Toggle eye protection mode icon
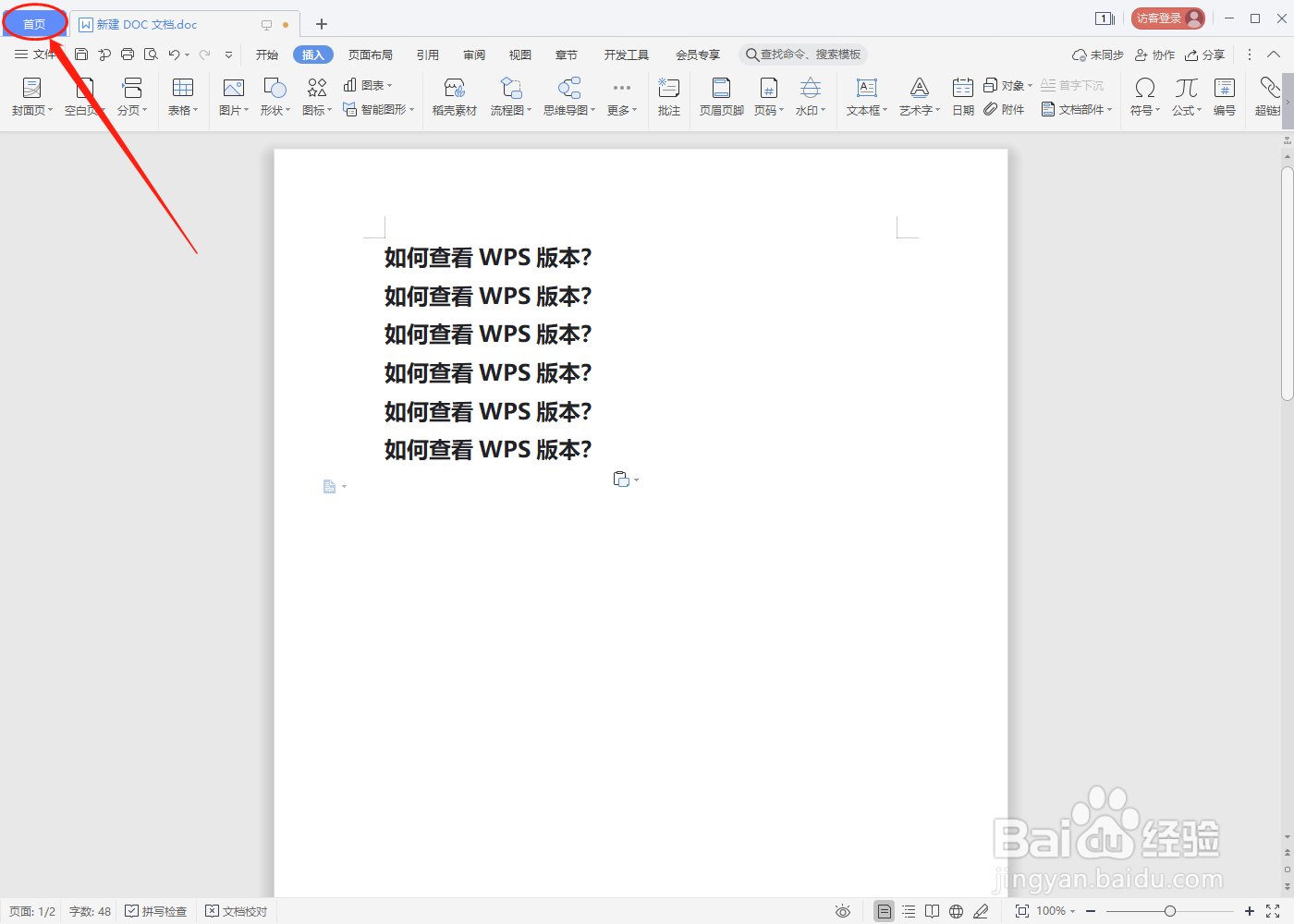 click(843, 911)
